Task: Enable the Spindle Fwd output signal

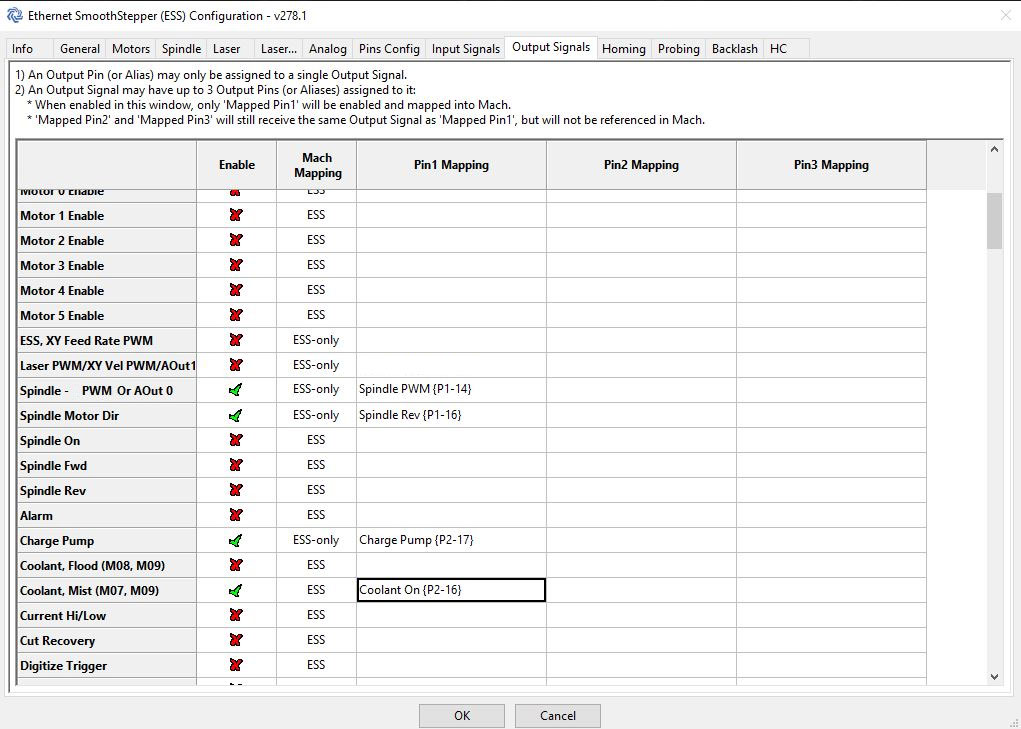Action: click(236, 465)
